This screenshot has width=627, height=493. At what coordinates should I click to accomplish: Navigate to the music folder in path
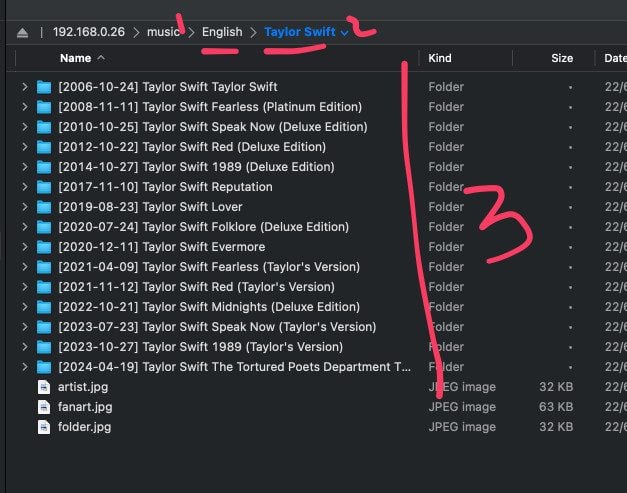pos(164,32)
